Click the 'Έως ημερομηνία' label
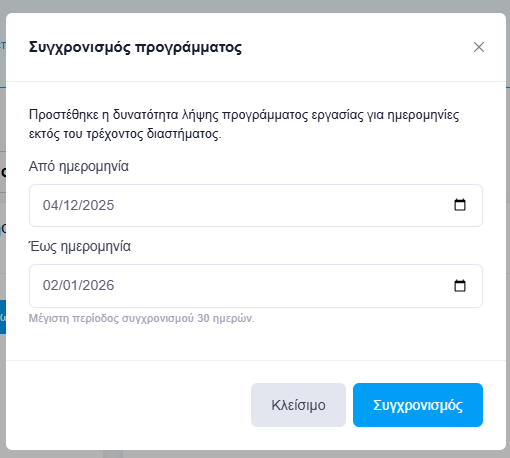Screen dimensions: 510x458 click(x=80, y=246)
